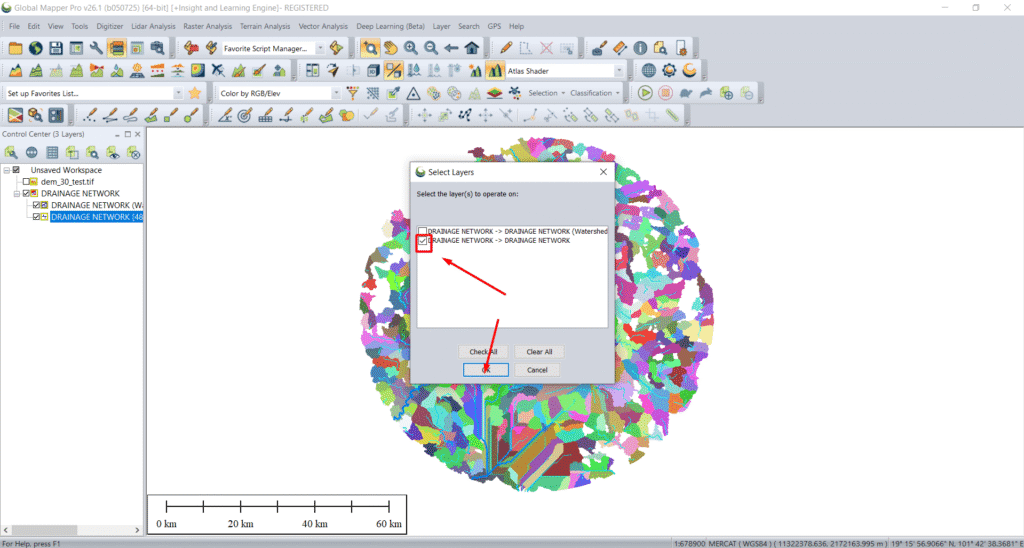Open the Deep Learning (Beta) menu
Viewport: 1024px width, 548px height.
pos(391,27)
